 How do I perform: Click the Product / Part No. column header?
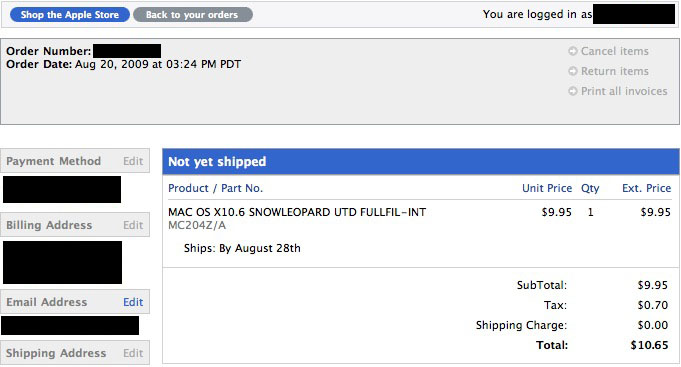pyautogui.click(x=215, y=188)
